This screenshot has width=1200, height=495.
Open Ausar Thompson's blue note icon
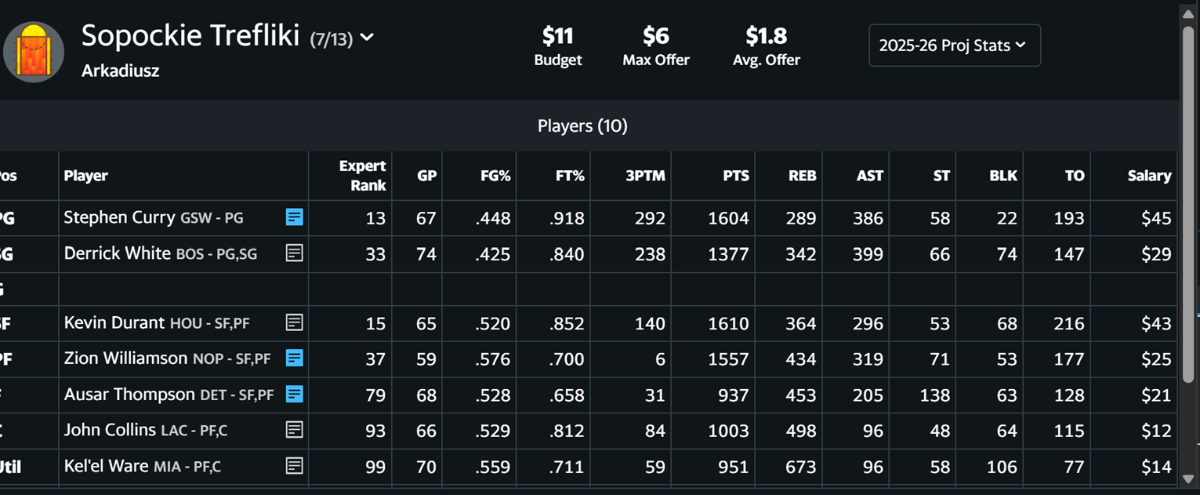pyautogui.click(x=294, y=394)
